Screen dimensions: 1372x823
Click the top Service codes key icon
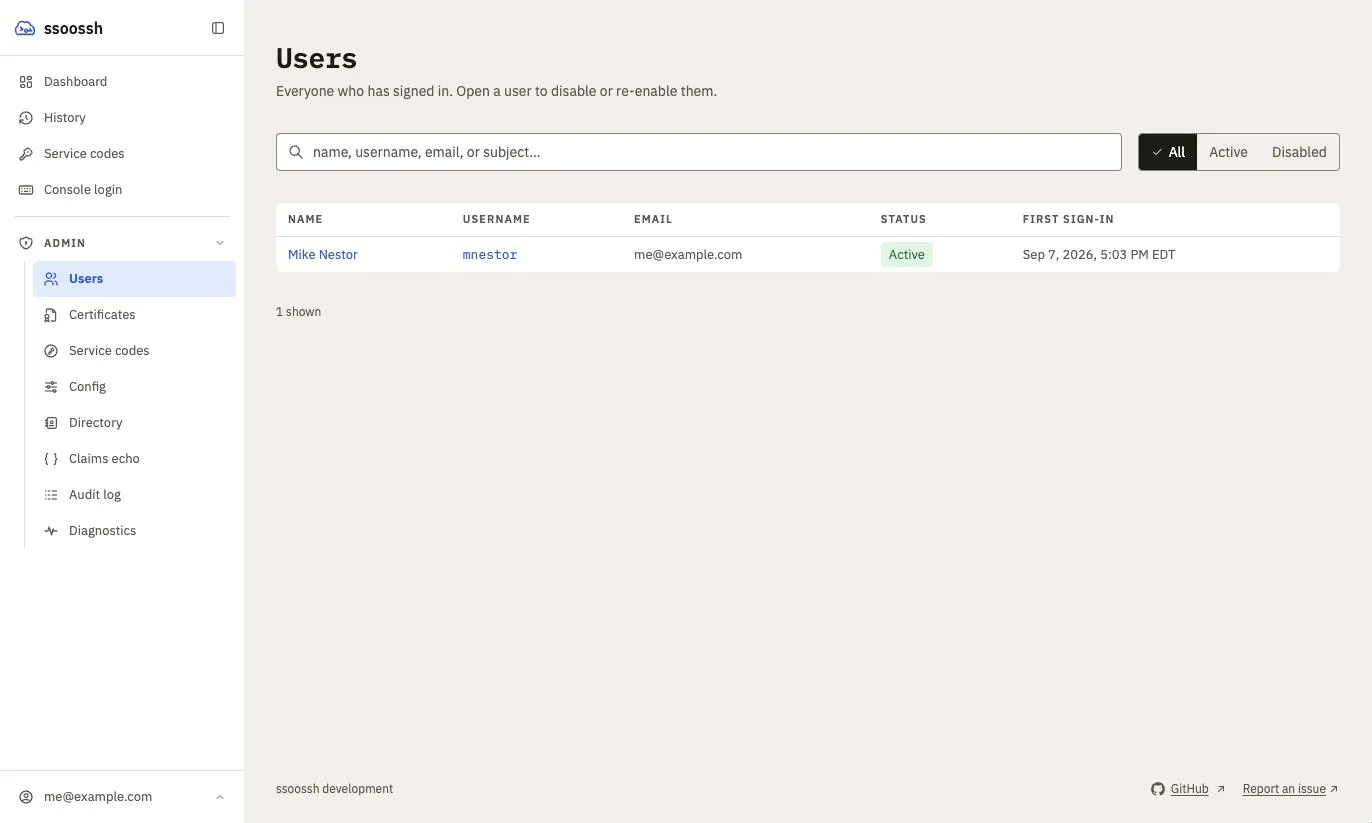point(26,154)
